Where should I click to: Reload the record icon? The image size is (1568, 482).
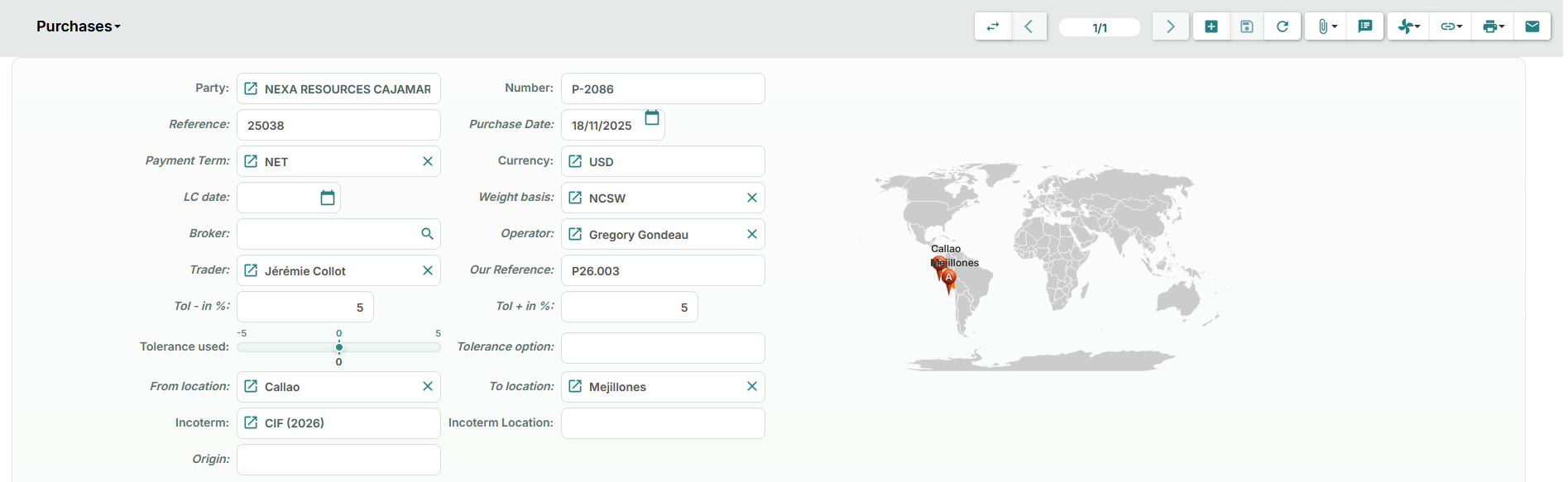pyautogui.click(x=1283, y=26)
